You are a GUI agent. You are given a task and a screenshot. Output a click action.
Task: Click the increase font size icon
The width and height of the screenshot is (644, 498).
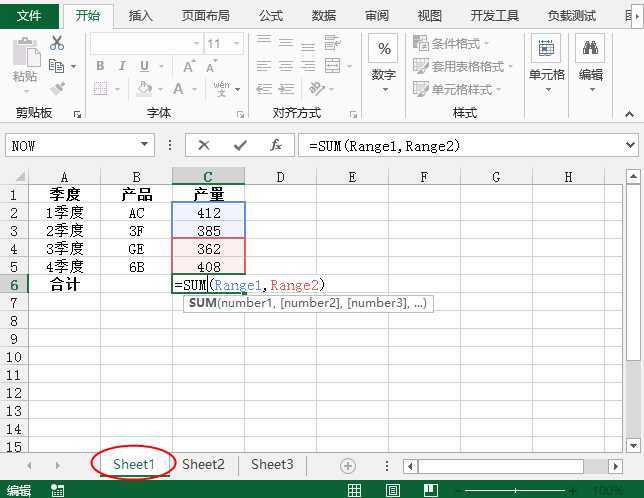189,66
